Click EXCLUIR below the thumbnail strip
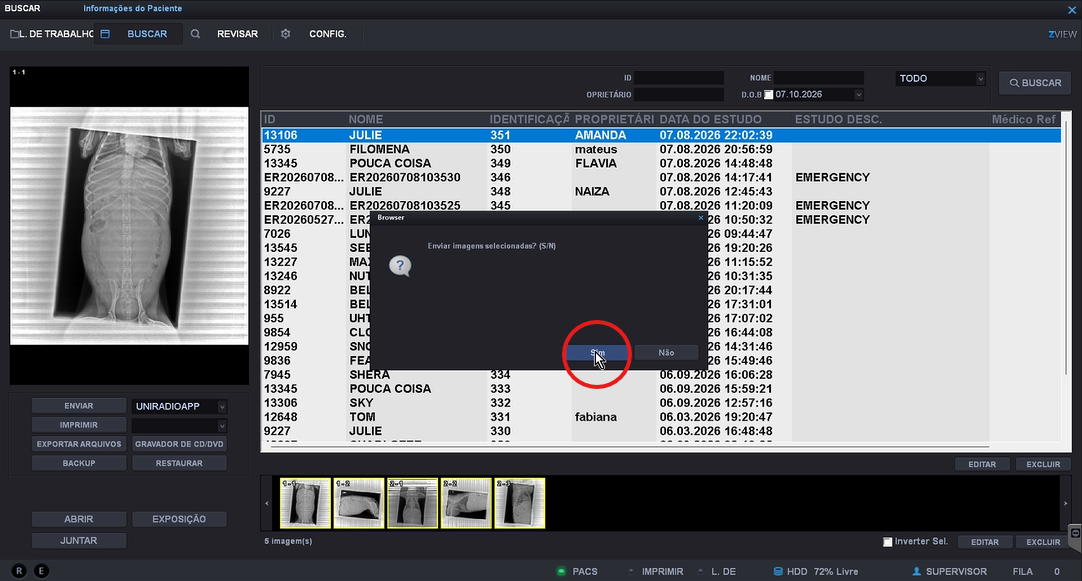1082x581 pixels. pyautogui.click(x=1043, y=542)
